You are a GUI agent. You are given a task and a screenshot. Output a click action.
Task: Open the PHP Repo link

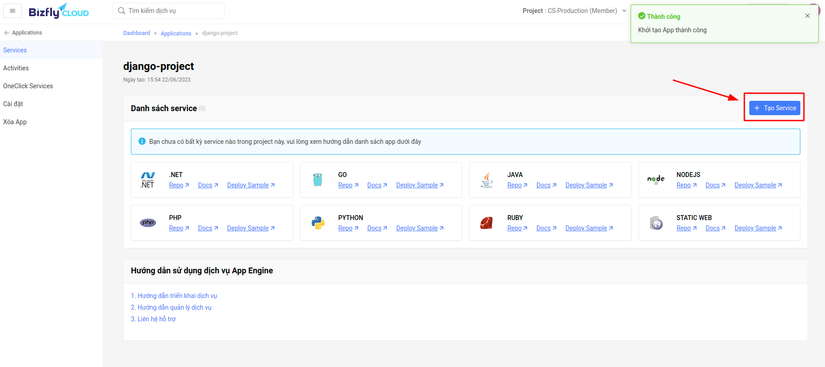point(178,228)
